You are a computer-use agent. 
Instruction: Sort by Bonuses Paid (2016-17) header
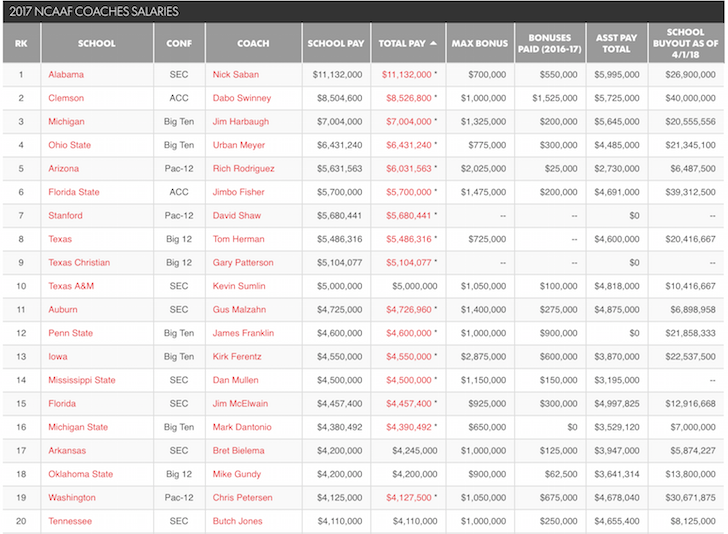click(550, 43)
